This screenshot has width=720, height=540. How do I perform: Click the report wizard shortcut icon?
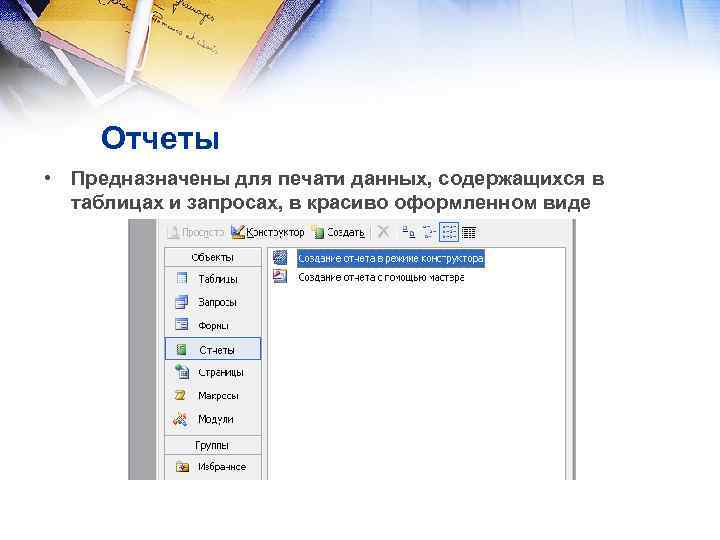280,276
